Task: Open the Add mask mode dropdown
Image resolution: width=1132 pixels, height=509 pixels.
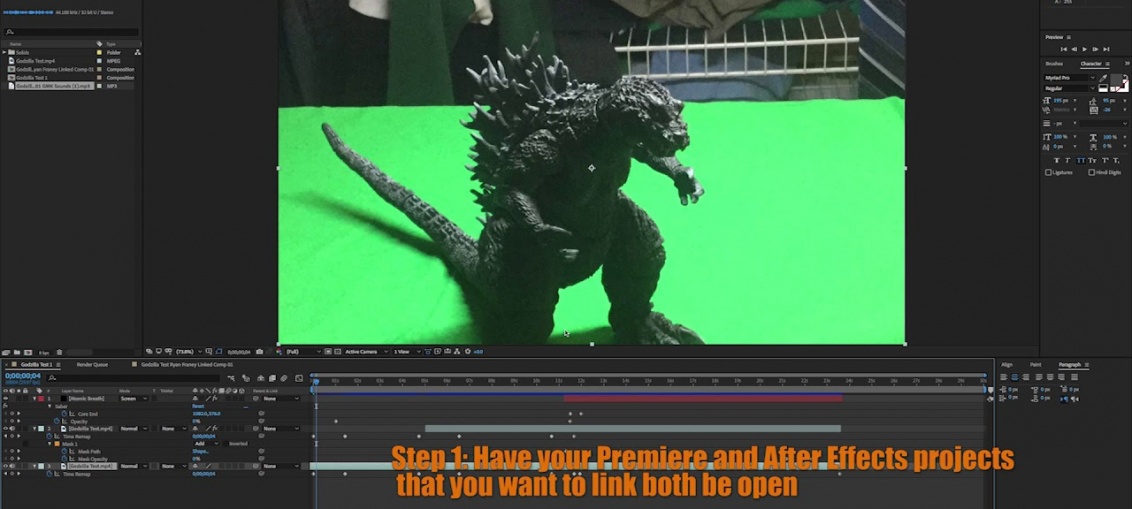Action: click(206, 443)
